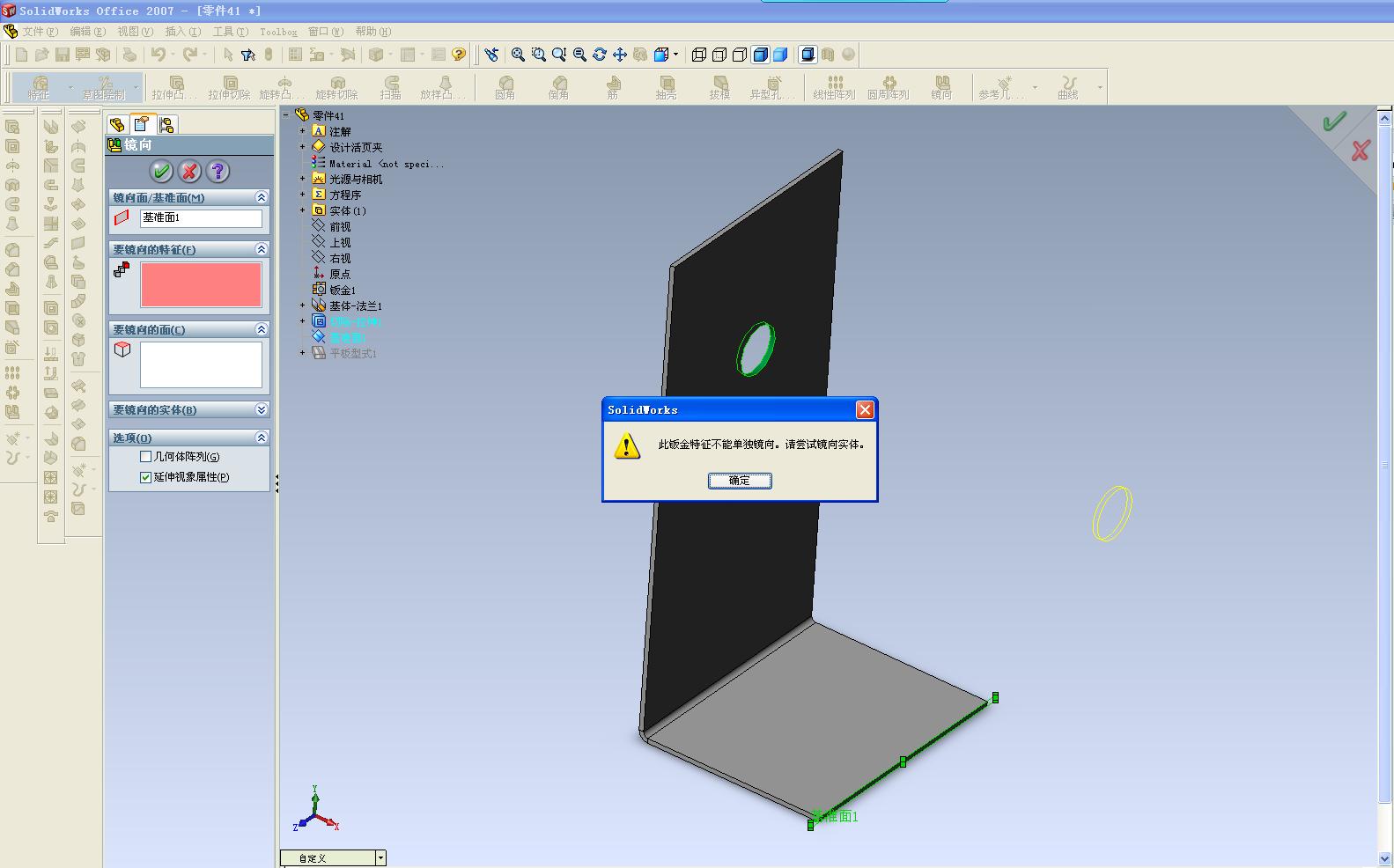This screenshot has width=1394, height=868.
Task: Click the 圆角 fillet command icon
Action: click(x=505, y=87)
